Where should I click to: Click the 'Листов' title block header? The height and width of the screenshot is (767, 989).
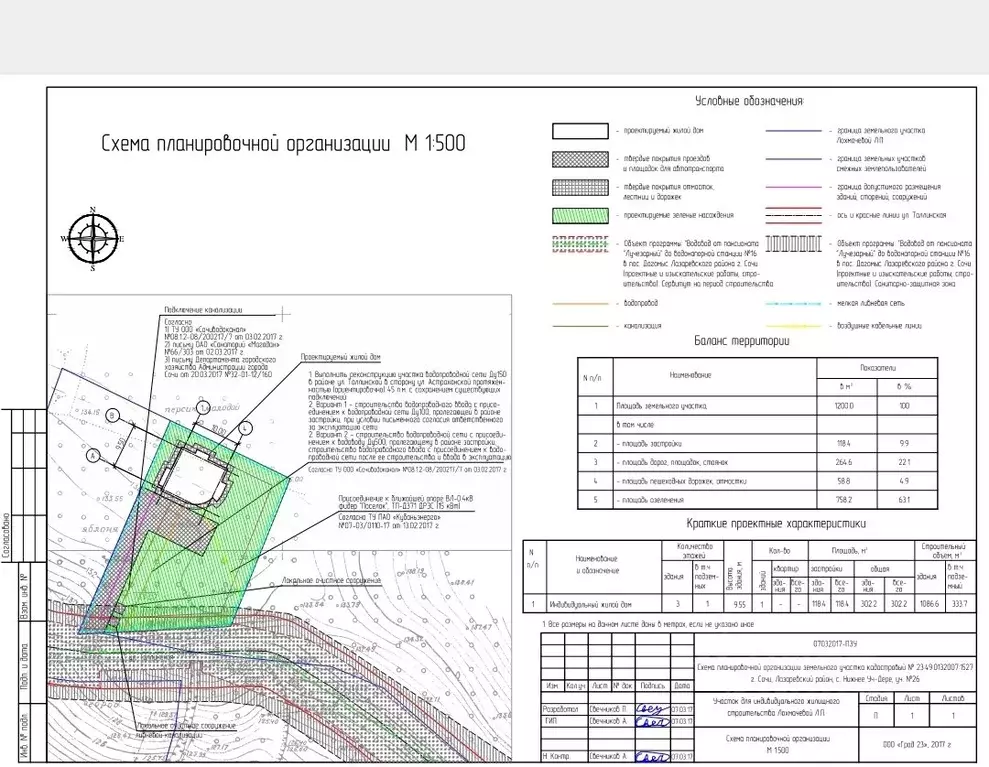tap(952, 698)
